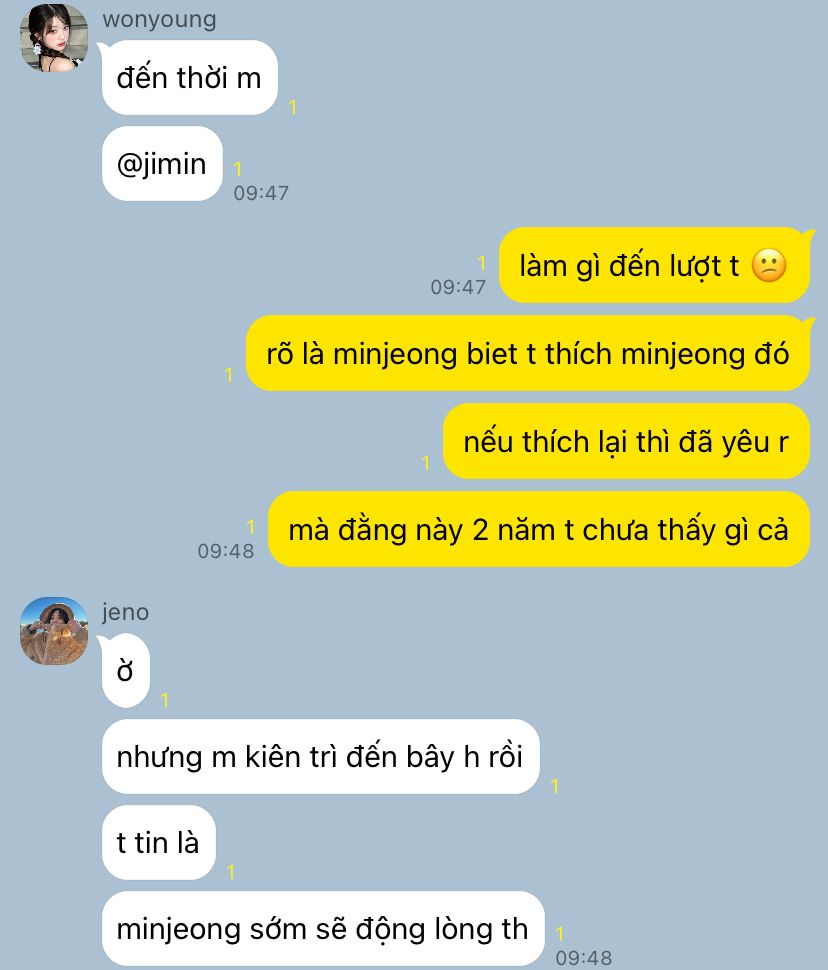
Task: Tap the wonyoung sender name
Action: point(159,19)
